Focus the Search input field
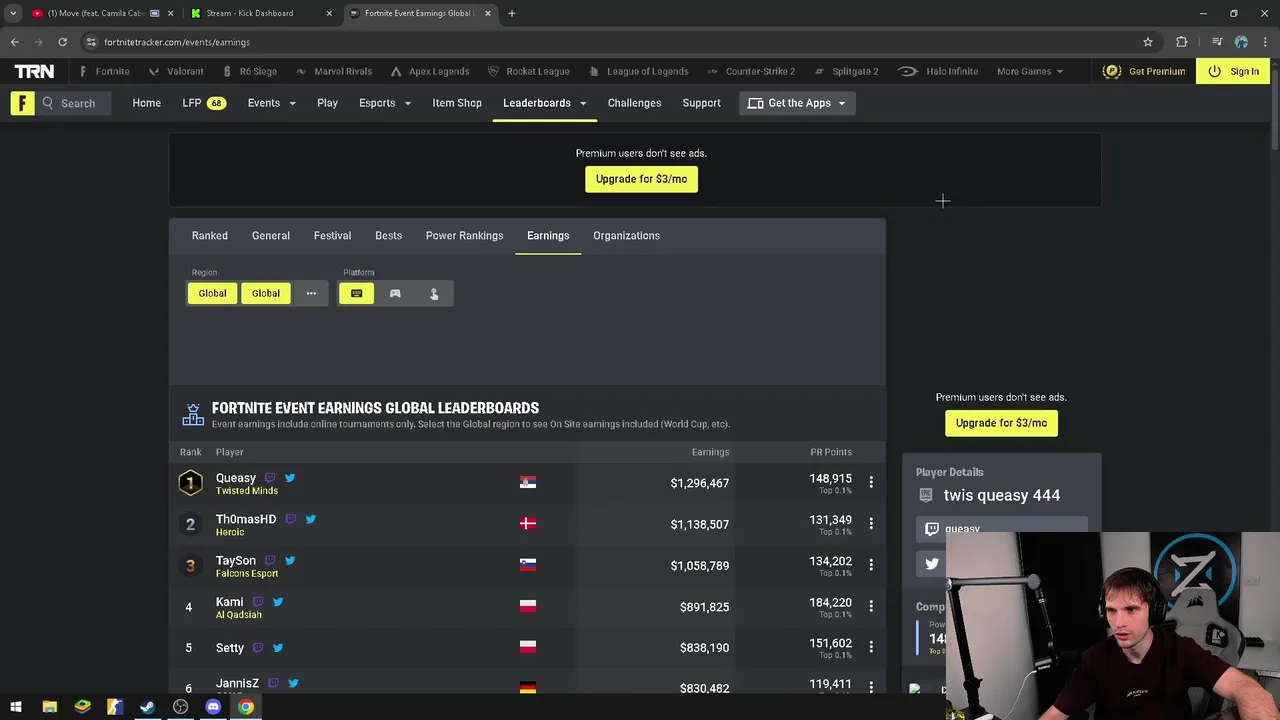The width and height of the screenshot is (1280, 720). [x=78, y=103]
